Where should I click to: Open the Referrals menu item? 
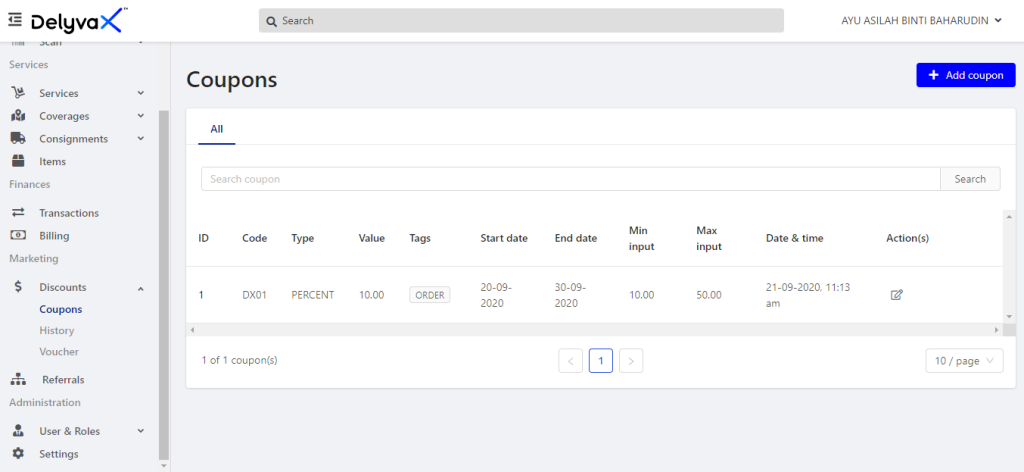pyautogui.click(x=63, y=379)
